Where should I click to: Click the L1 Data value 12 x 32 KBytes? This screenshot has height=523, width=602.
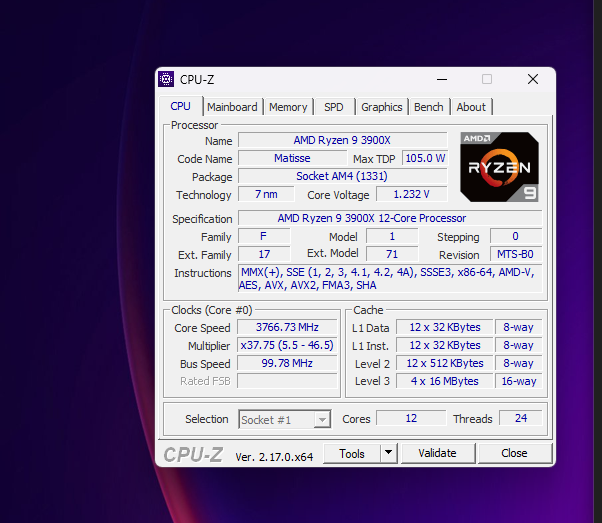445,327
